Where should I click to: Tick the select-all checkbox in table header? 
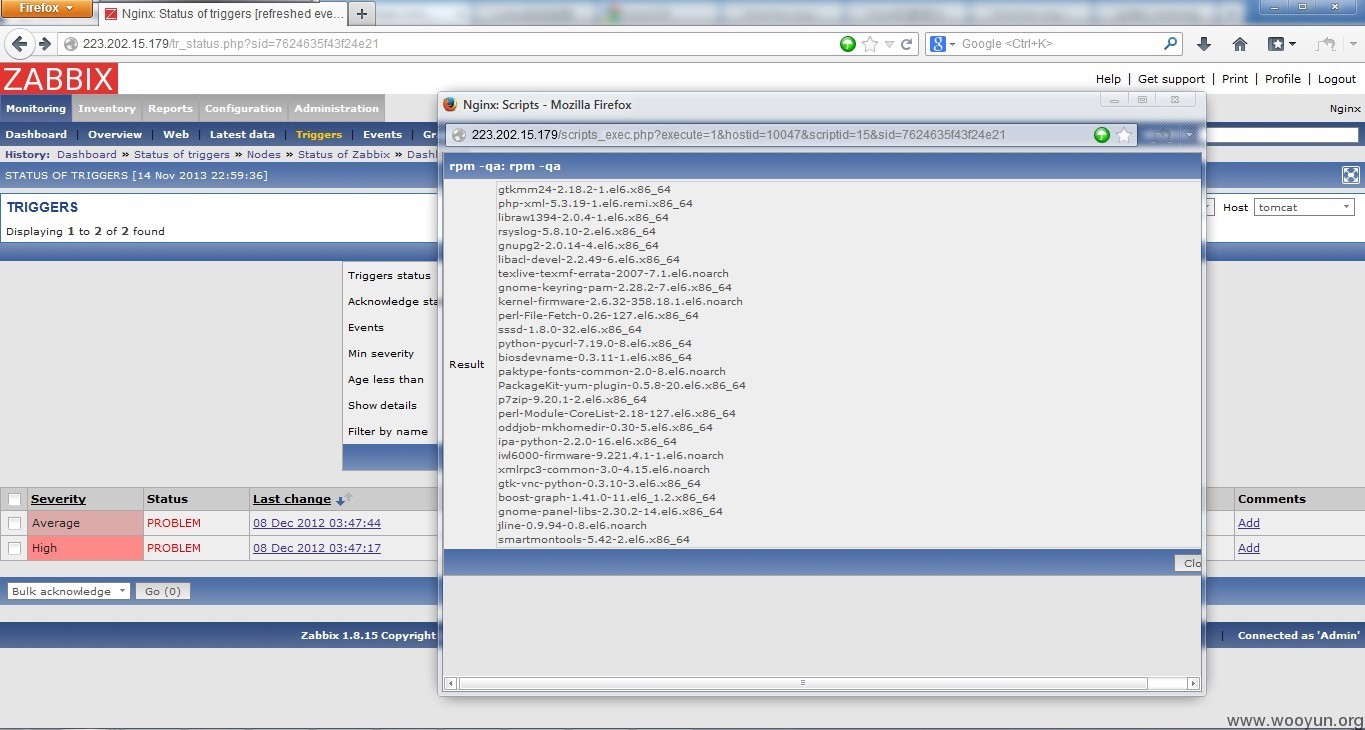click(x=14, y=499)
